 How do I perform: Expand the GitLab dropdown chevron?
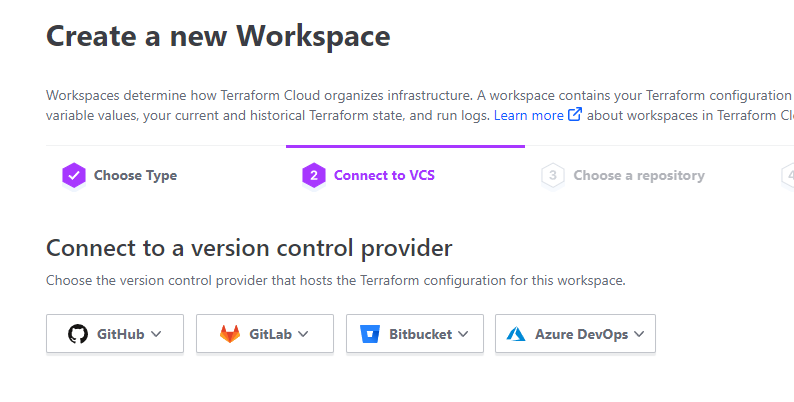pyautogui.click(x=303, y=334)
